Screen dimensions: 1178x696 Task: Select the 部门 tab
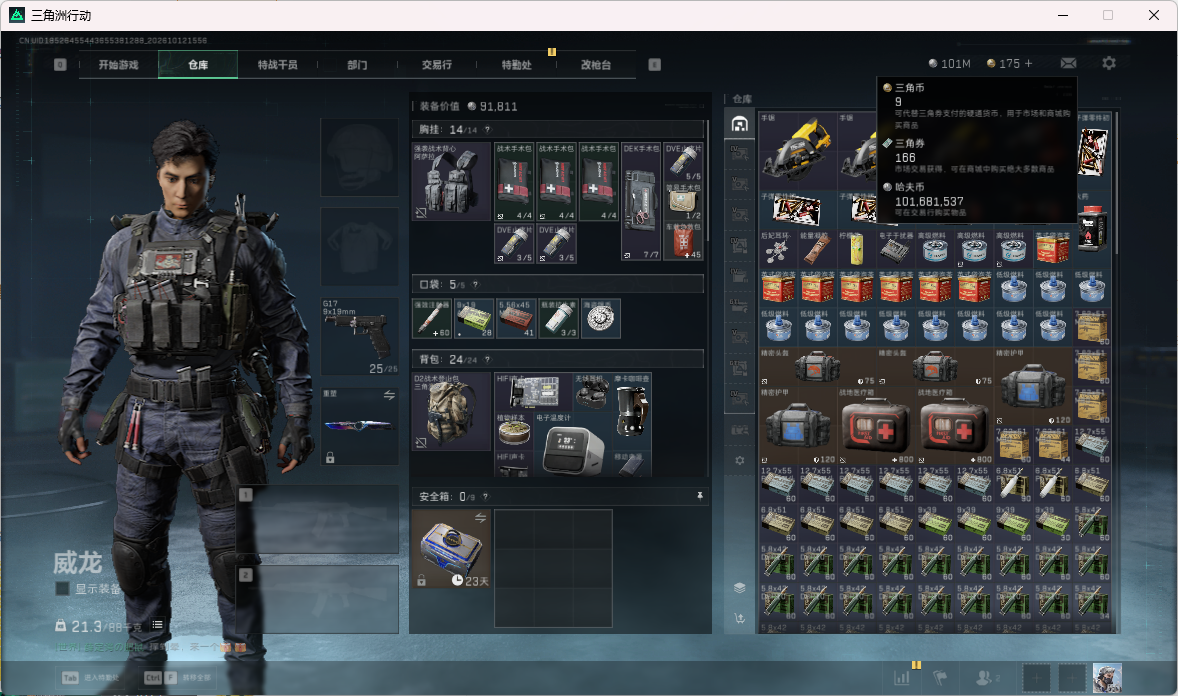pyautogui.click(x=357, y=65)
